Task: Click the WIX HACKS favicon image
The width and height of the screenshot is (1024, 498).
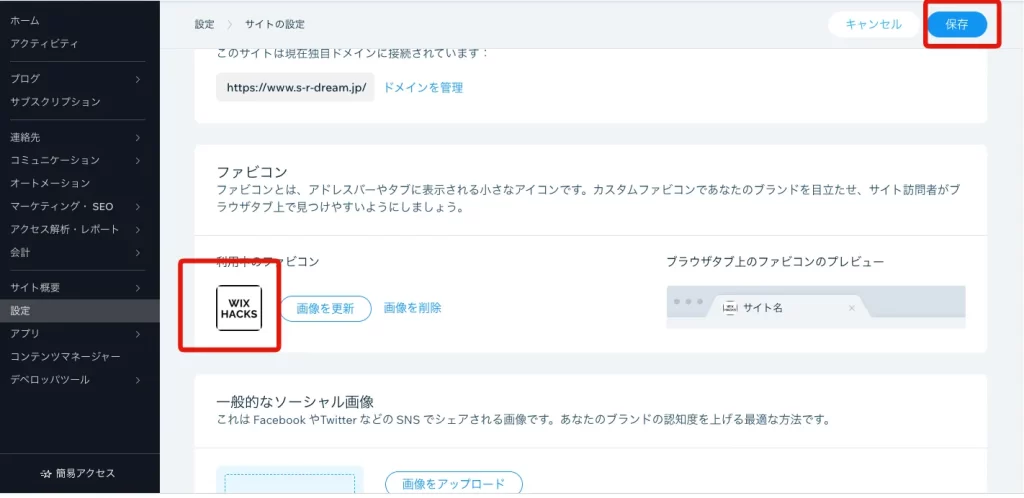Action: [239, 308]
